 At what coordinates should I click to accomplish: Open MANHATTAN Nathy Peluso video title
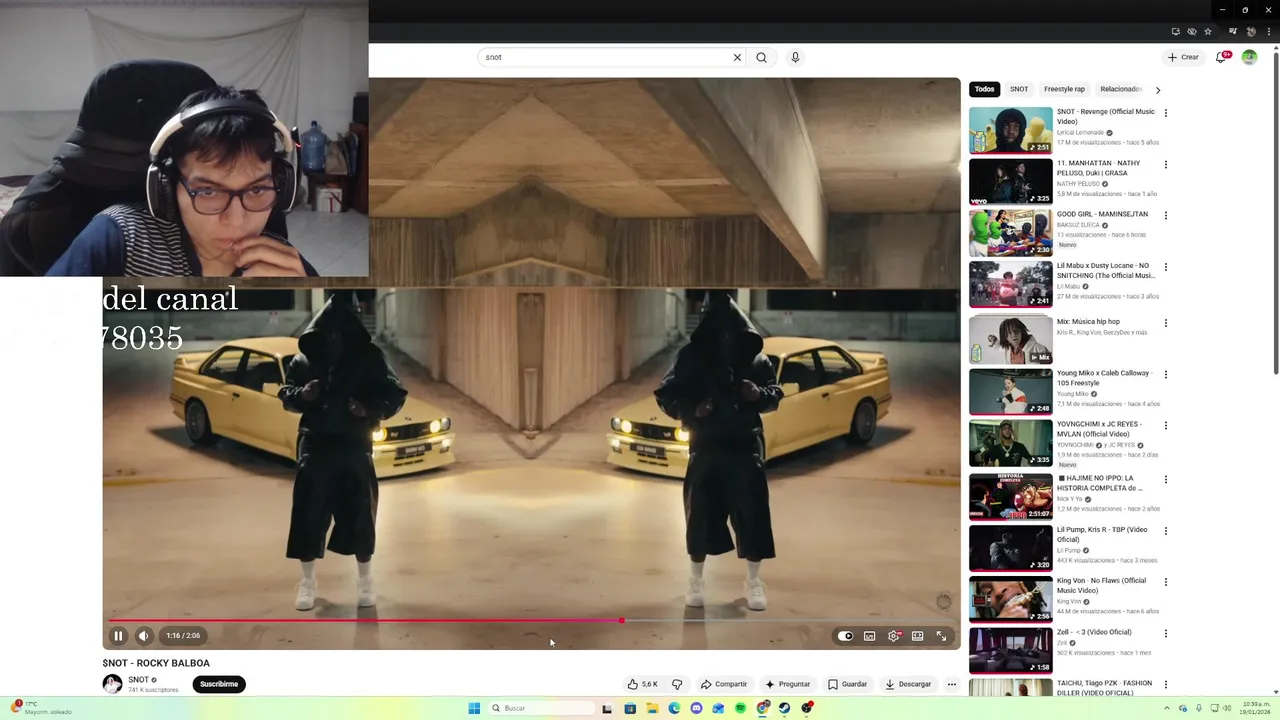click(1099, 168)
